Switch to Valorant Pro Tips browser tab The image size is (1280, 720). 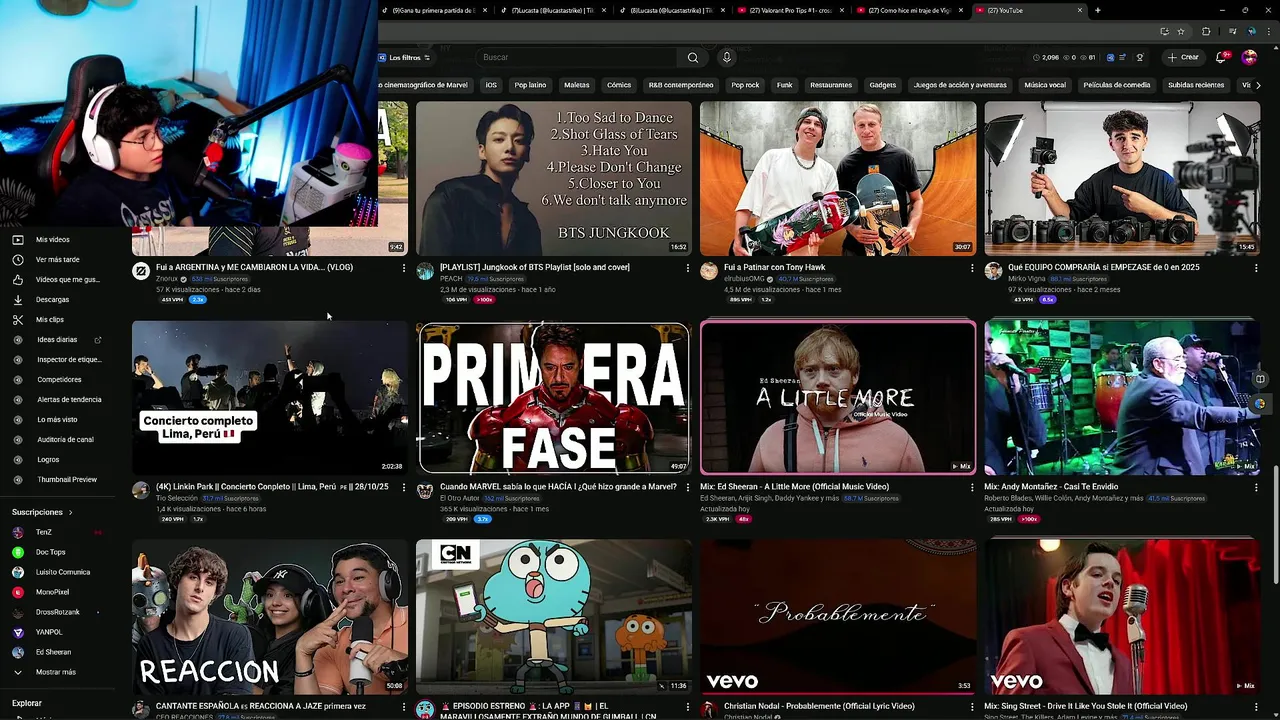point(790,10)
